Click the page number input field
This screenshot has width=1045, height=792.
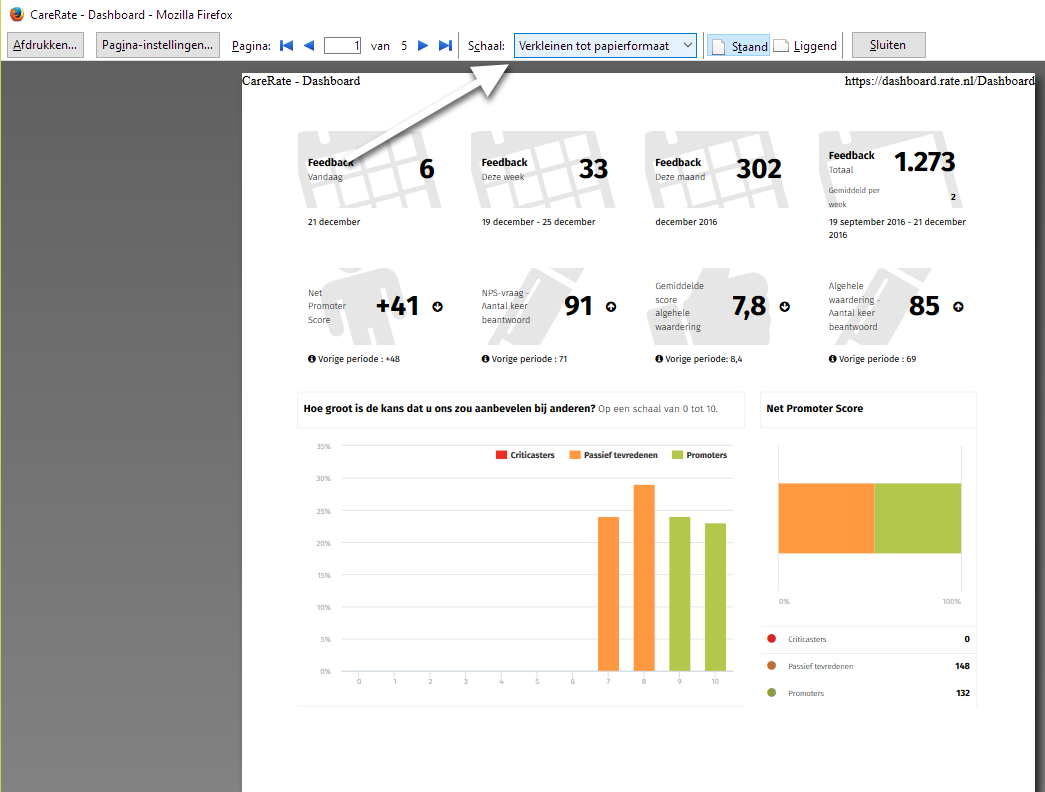(x=343, y=45)
